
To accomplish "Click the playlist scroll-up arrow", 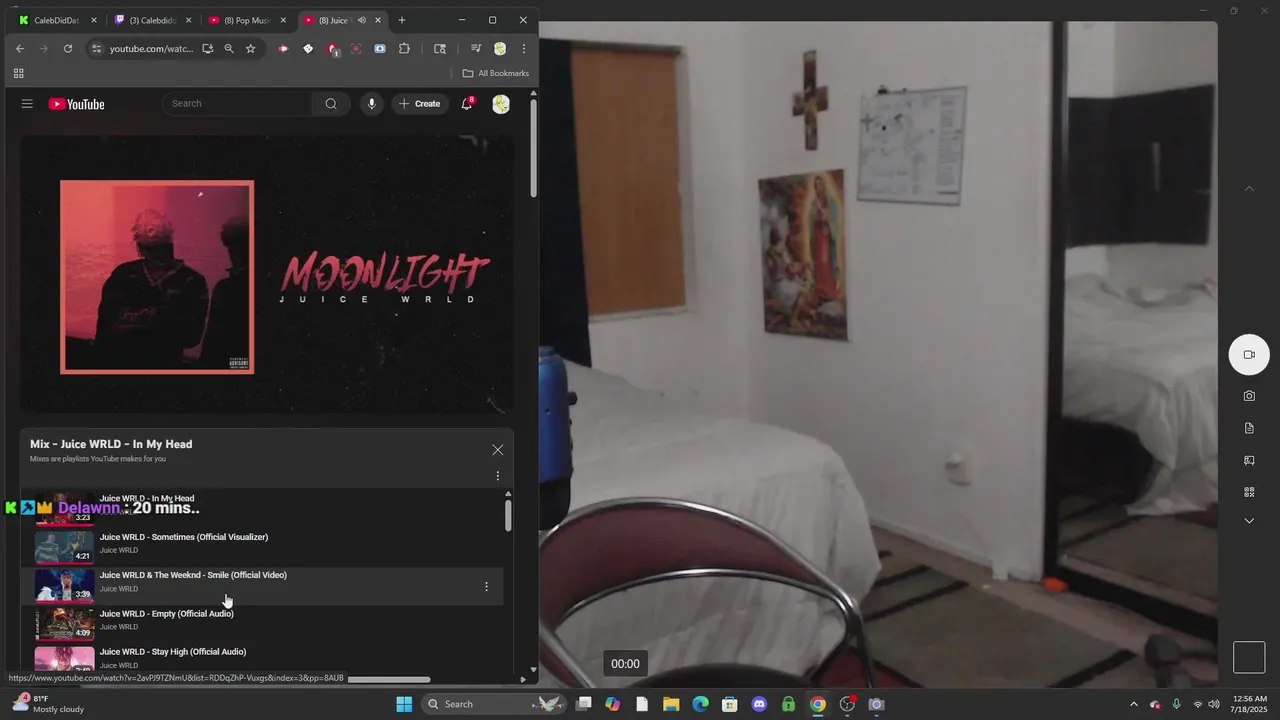I will [x=508, y=494].
